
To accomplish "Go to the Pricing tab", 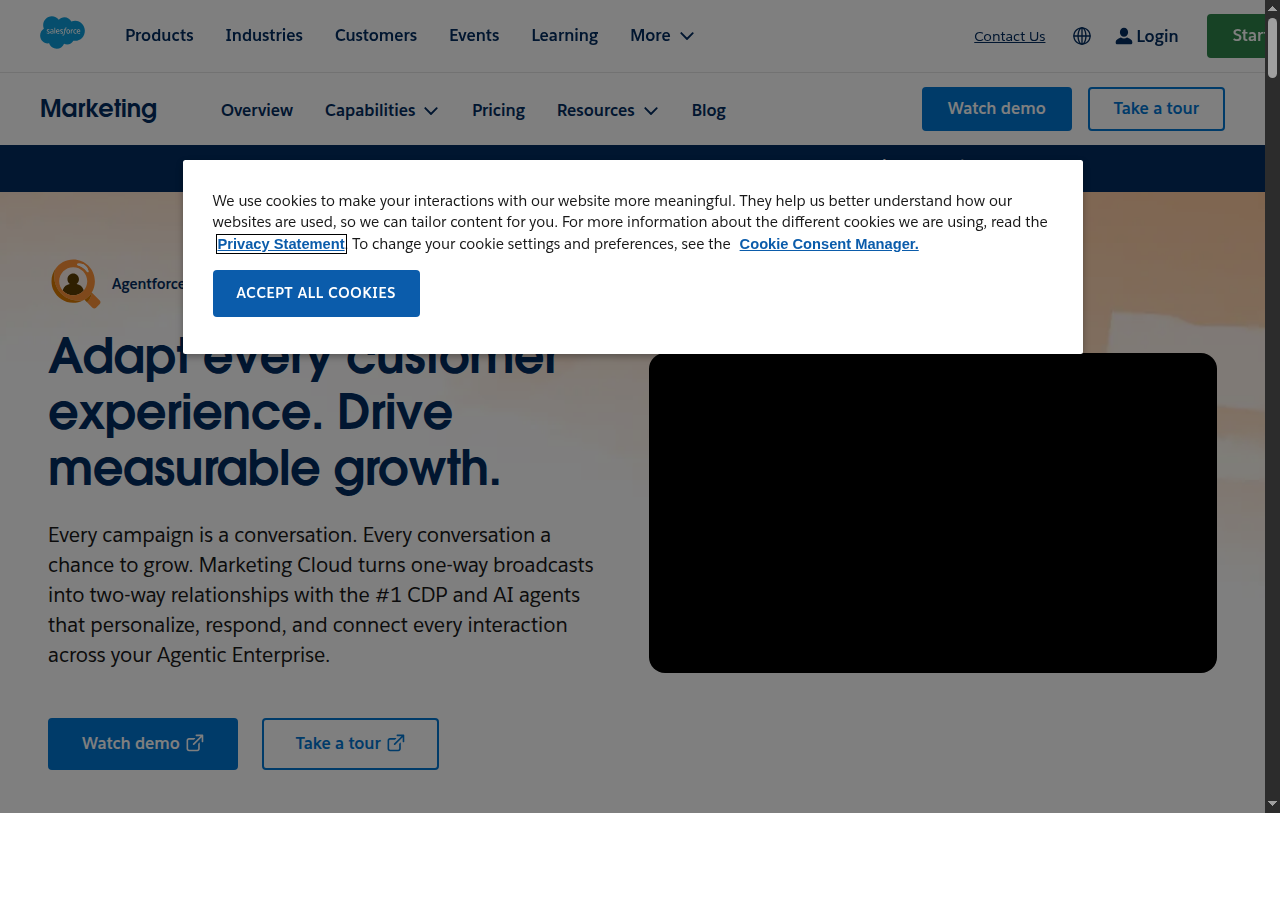I will coord(498,110).
